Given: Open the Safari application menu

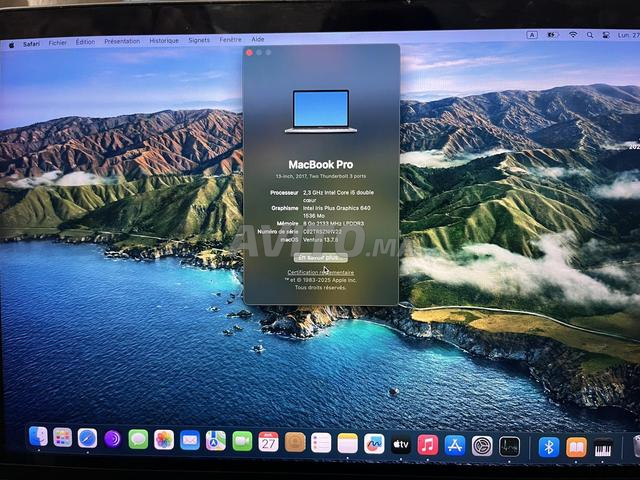Looking at the screenshot, I should 31,44.
